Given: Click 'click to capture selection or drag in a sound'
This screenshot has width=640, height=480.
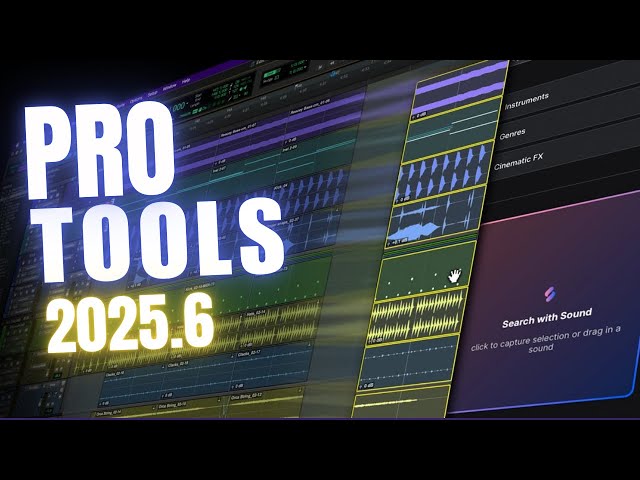Looking at the screenshot, I should click(545, 340).
